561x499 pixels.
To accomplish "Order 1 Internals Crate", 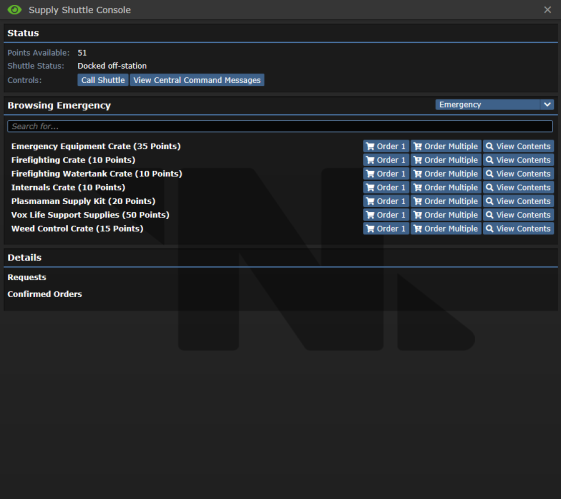I will pyautogui.click(x=386, y=187).
